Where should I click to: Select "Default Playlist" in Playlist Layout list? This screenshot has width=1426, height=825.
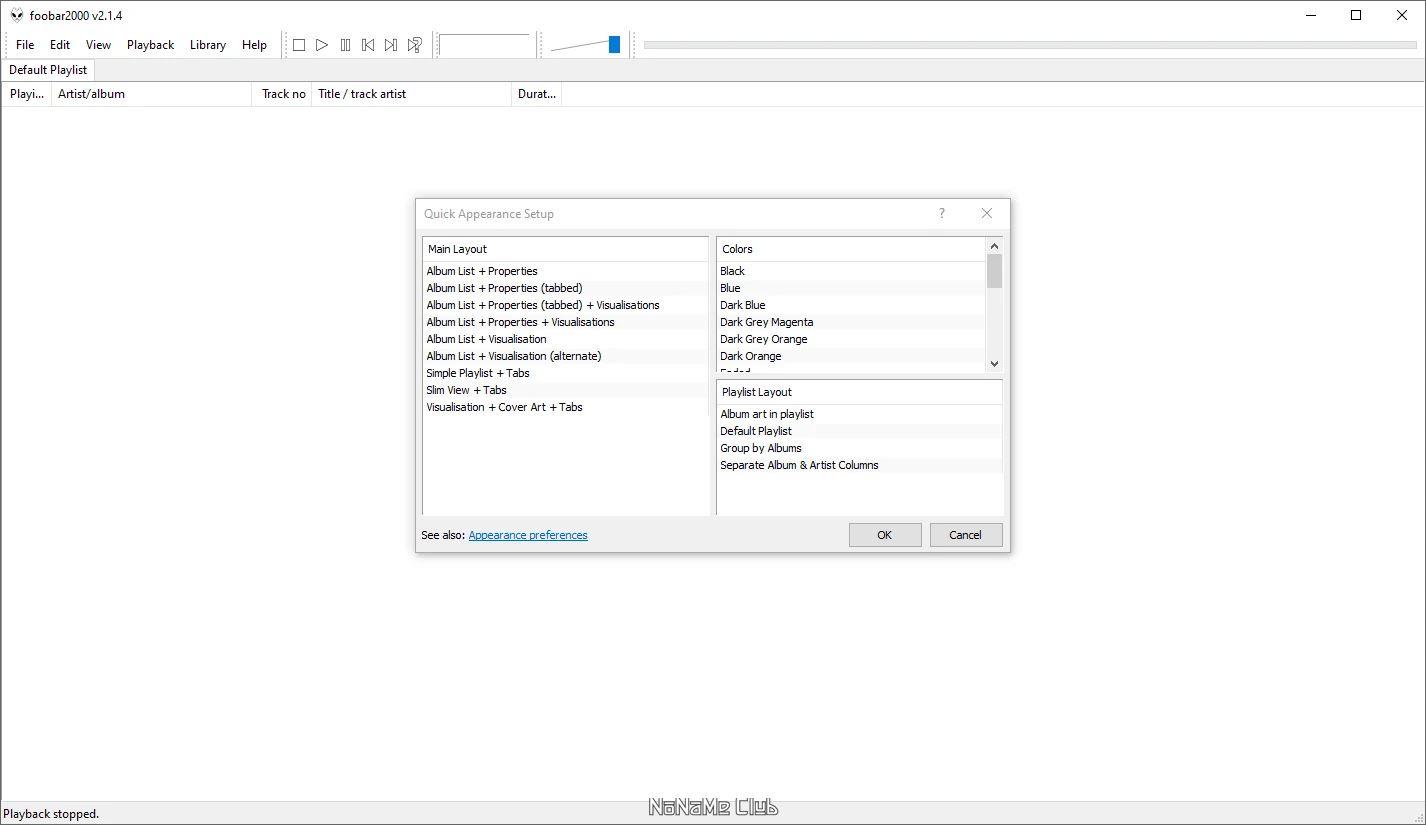[859, 431]
